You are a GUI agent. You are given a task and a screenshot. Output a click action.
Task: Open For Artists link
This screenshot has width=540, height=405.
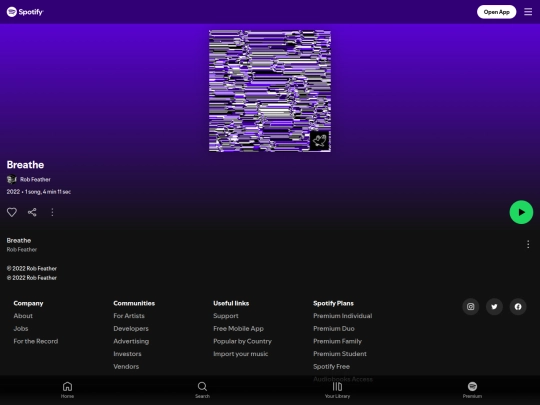(x=129, y=316)
